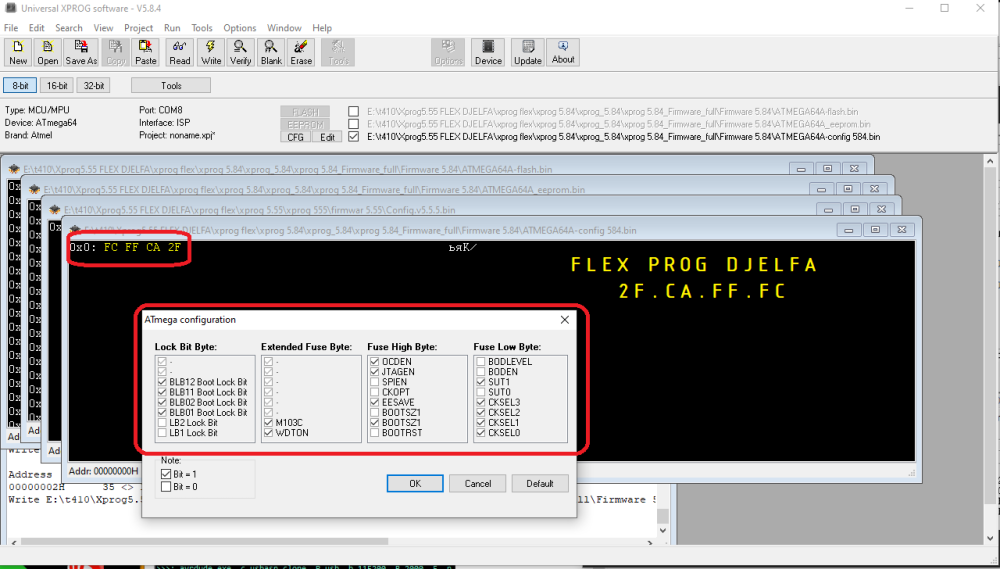The height and width of the screenshot is (569, 1000).
Task: Open the Tools menu
Action: coord(202,28)
